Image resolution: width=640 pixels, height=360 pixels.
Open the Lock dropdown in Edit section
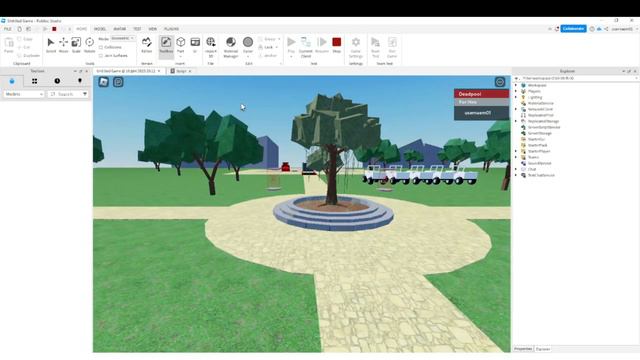pos(268,47)
